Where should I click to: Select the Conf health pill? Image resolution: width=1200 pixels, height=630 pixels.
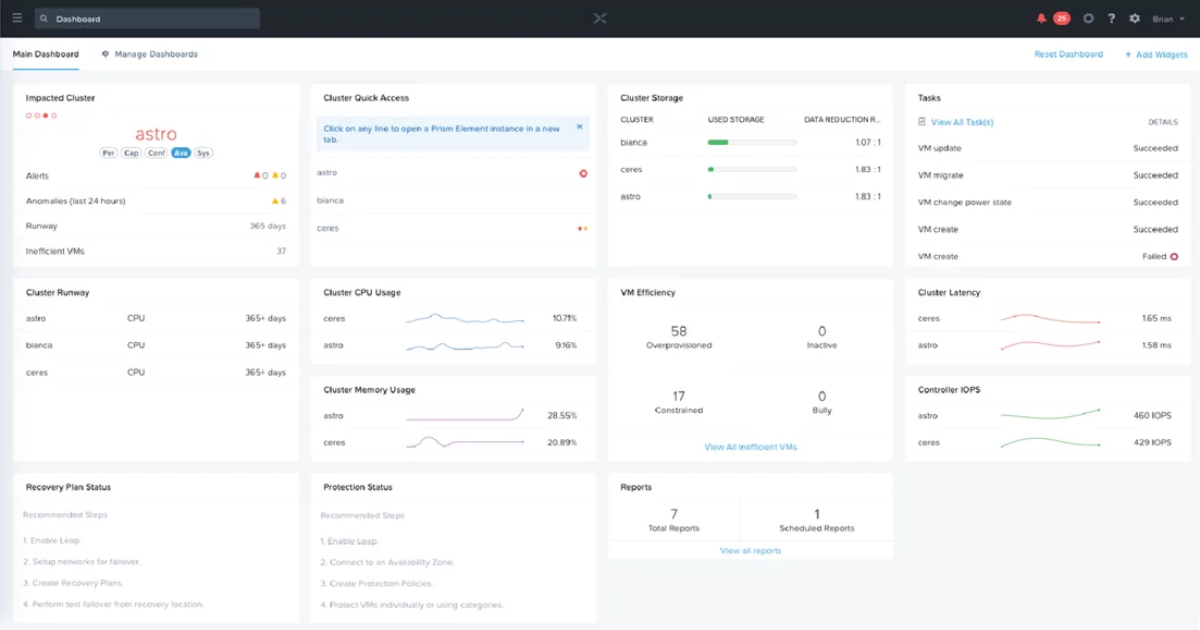tap(157, 153)
